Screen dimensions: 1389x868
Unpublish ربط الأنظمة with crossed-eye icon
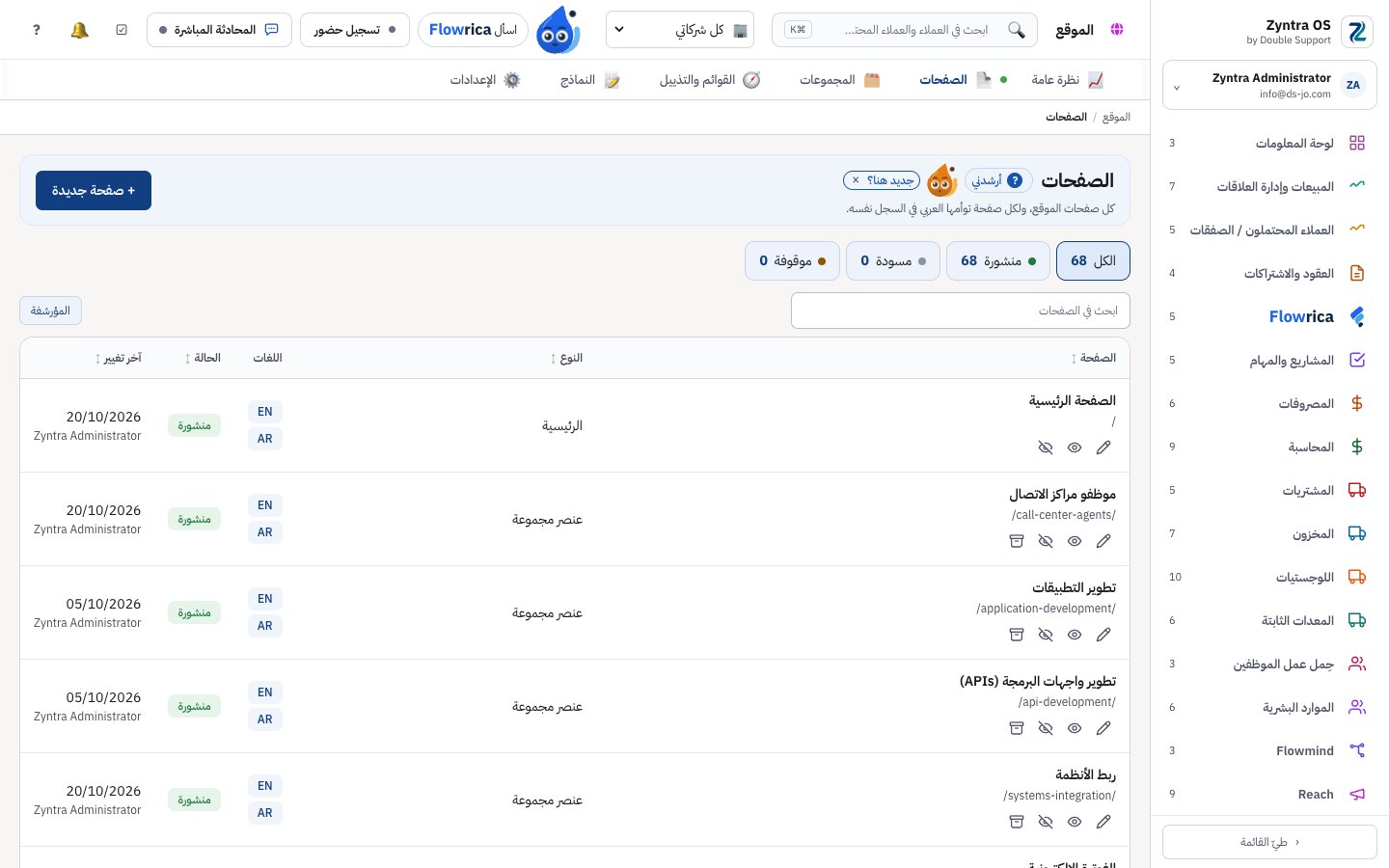[x=1046, y=822]
